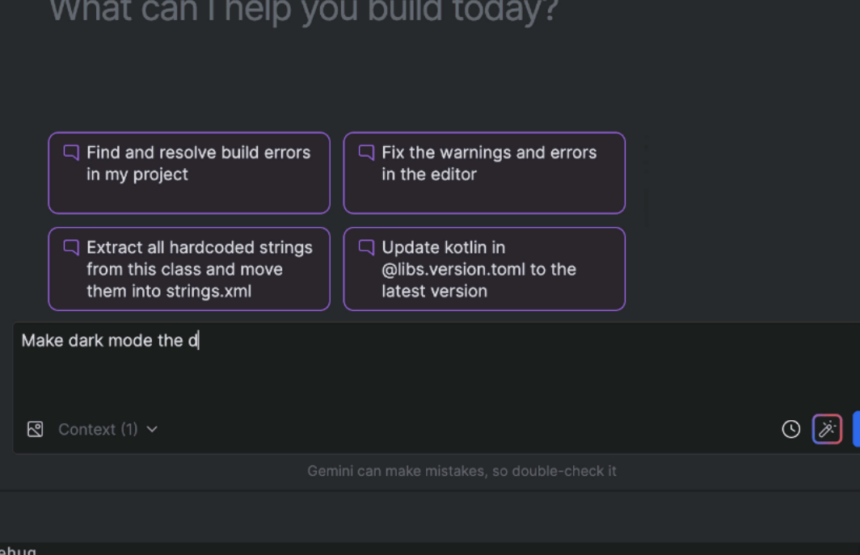Viewport: 860px width, 555px height.
Task: Choose "Find and resolve build errors" suggestion
Action: point(189,173)
